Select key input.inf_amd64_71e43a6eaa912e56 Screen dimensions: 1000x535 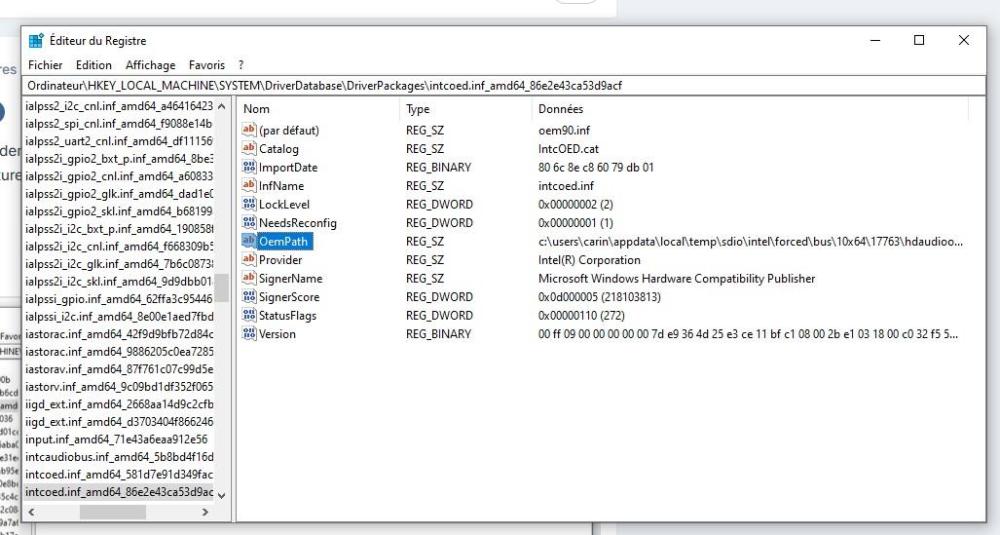point(119,439)
